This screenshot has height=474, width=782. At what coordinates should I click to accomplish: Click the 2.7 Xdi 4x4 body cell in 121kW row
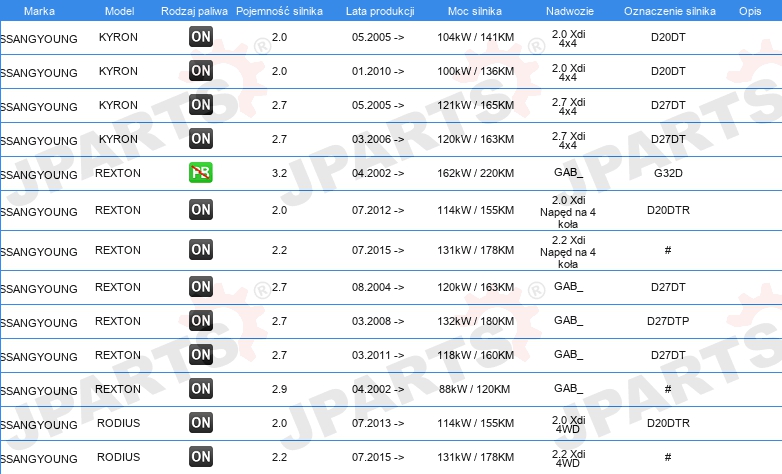pyautogui.click(x=568, y=107)
